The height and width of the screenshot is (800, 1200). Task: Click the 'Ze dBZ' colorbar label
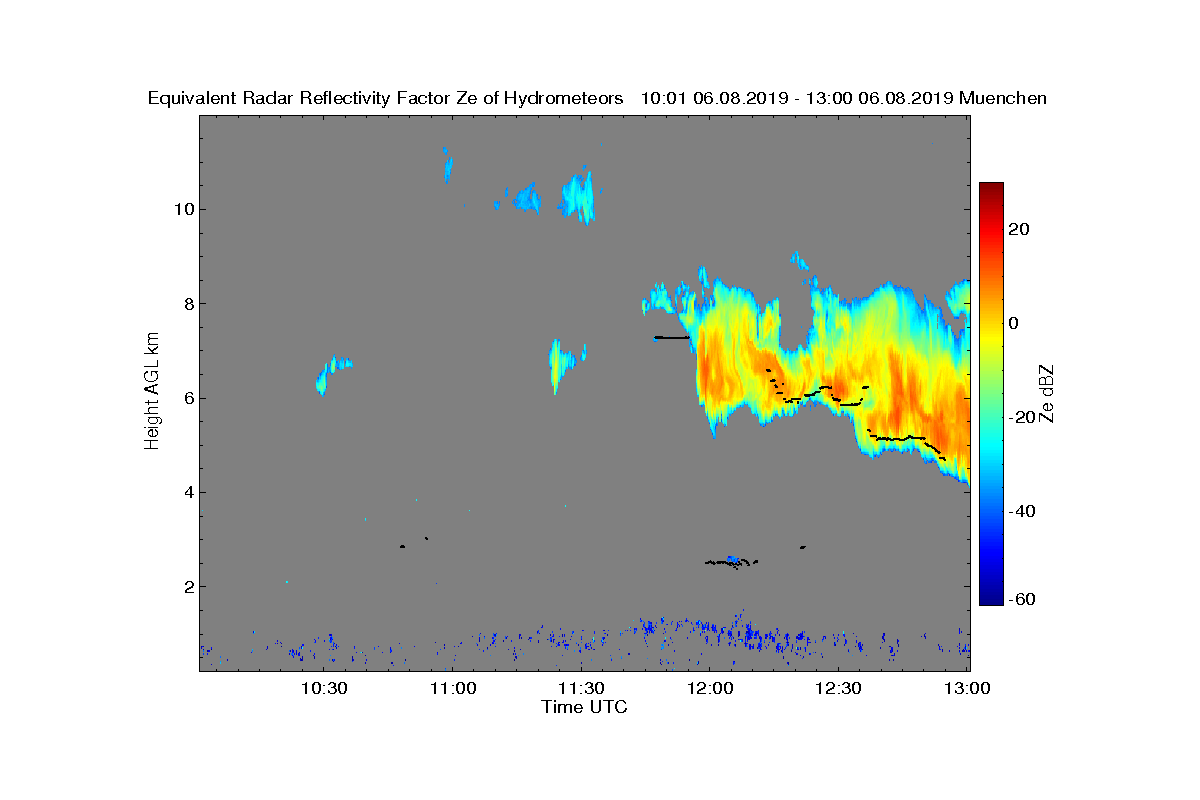1047,393
